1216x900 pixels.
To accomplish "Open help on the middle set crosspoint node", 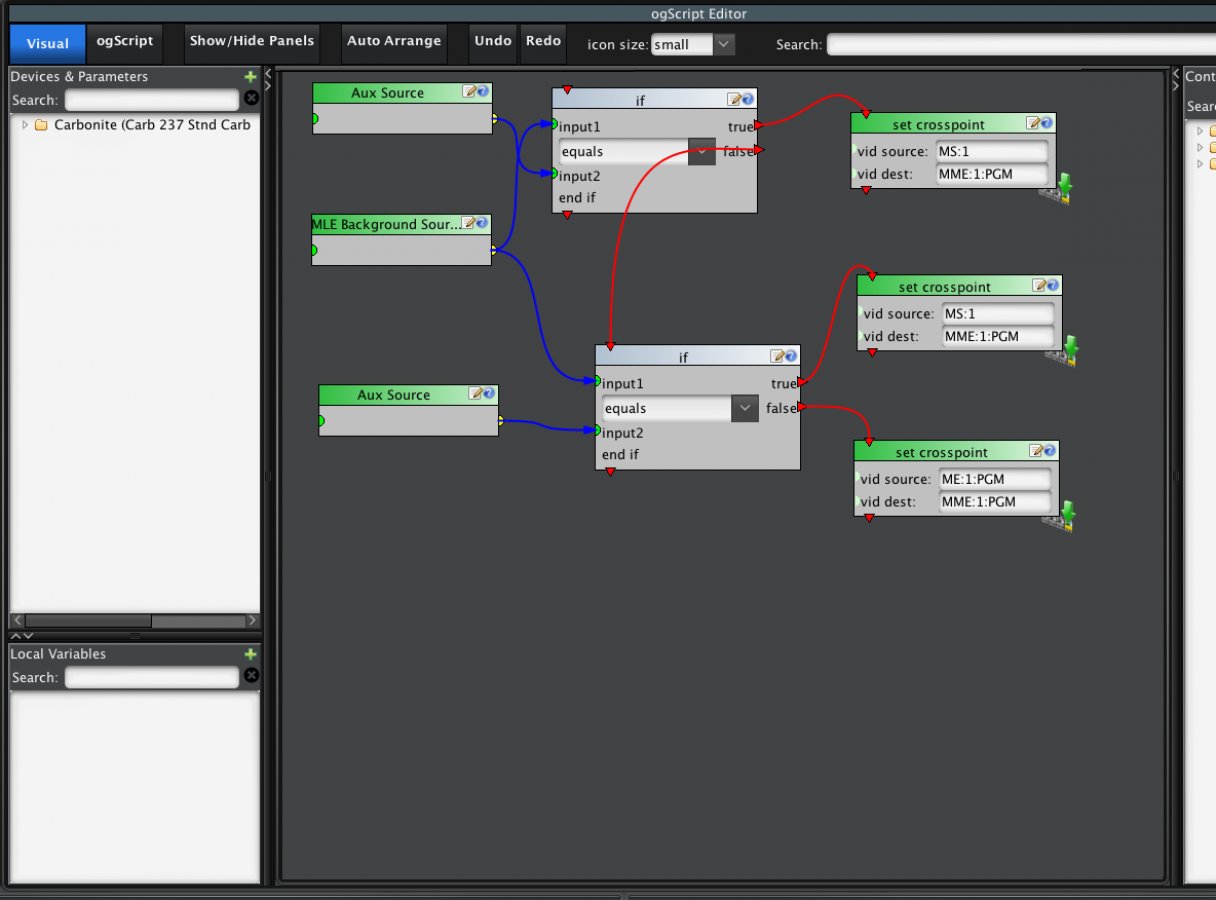I will click(x=1052, y=285).
